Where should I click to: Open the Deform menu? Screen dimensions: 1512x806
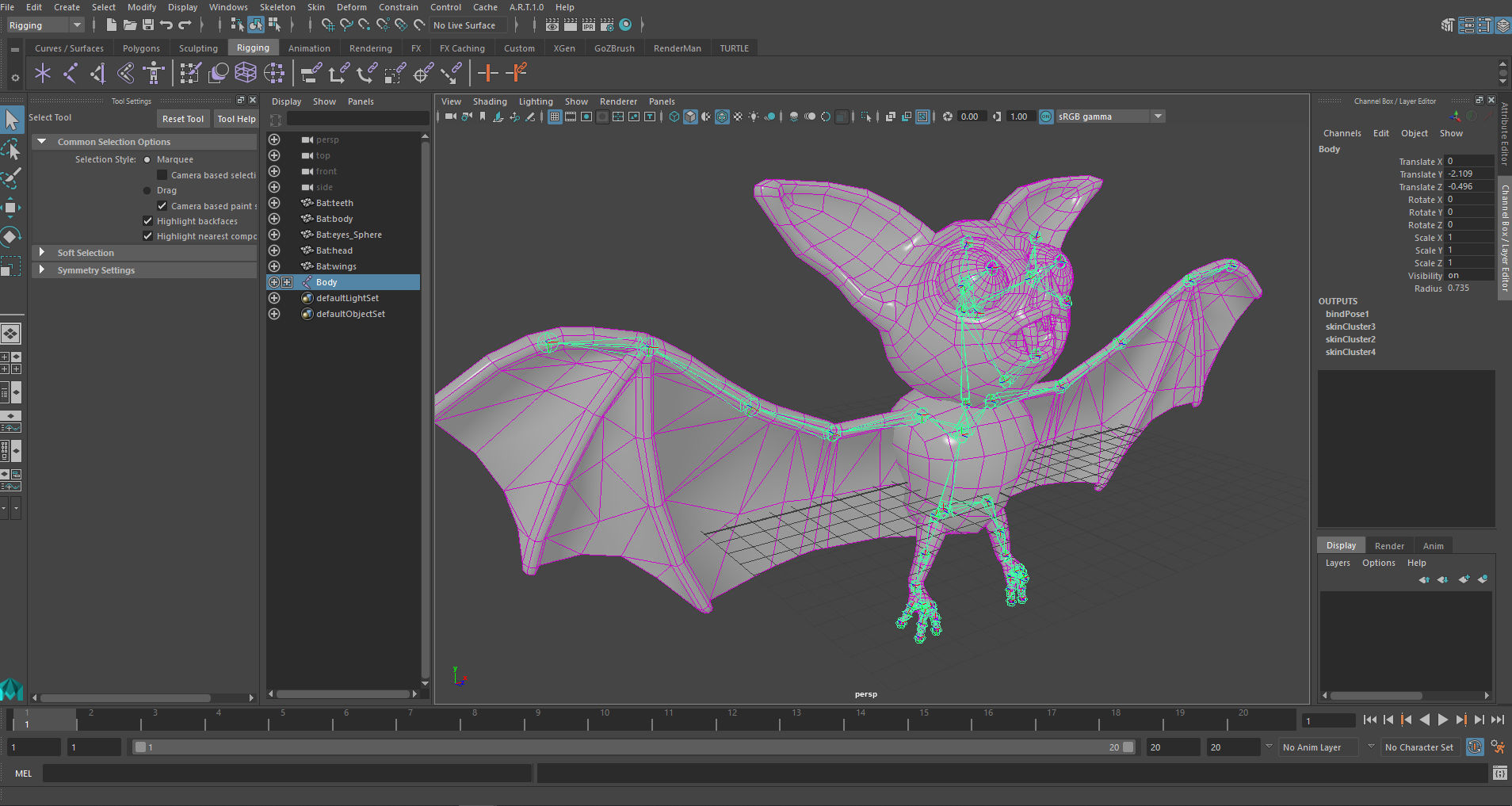click(x=352, y=7)
